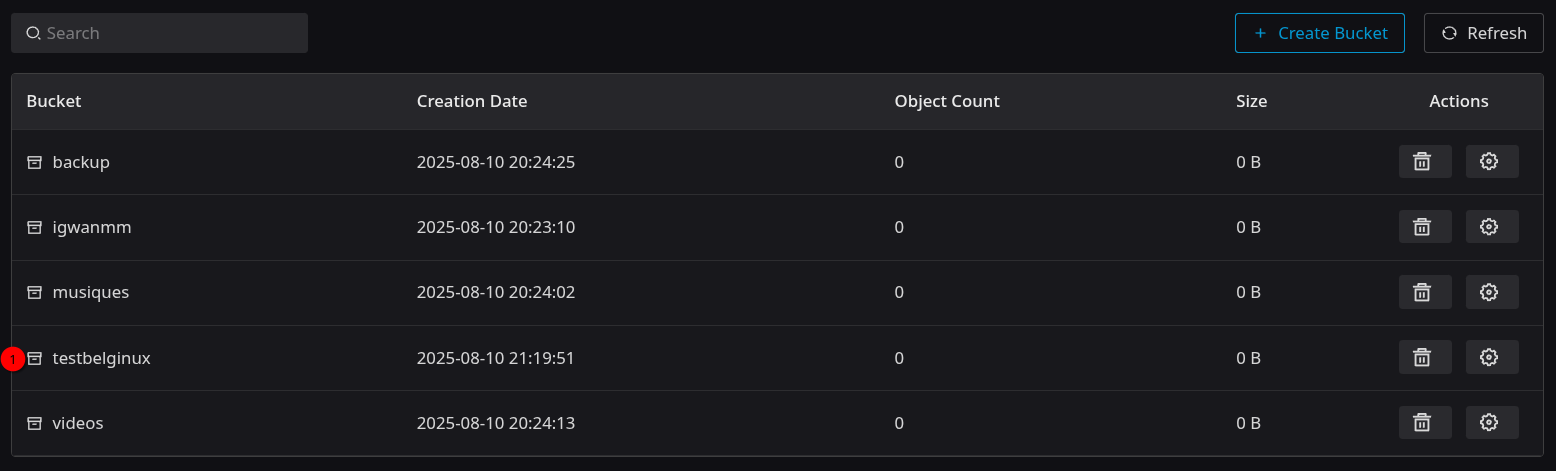Open videos bucket settings gear
This screenshot has width=1556, height=471.
1492,423
